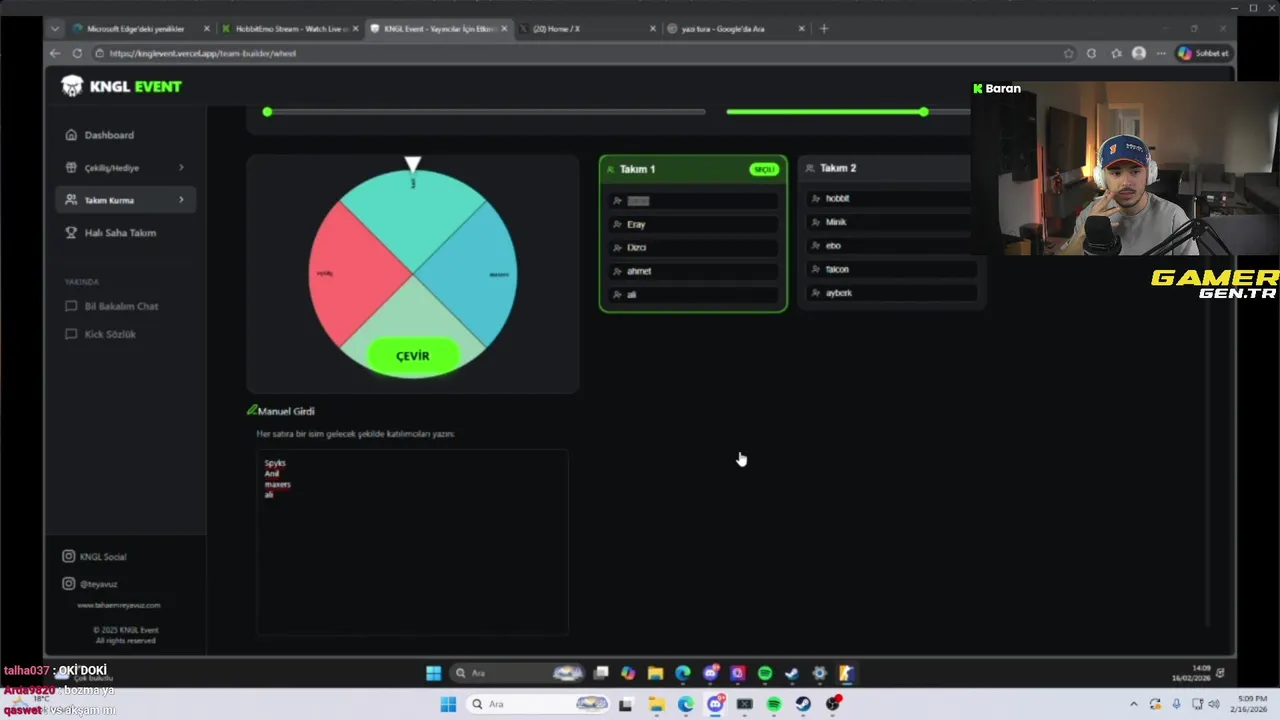Open the browser profile icon
This screenshot has width=1280, height=720.
tap(1139, 53)
